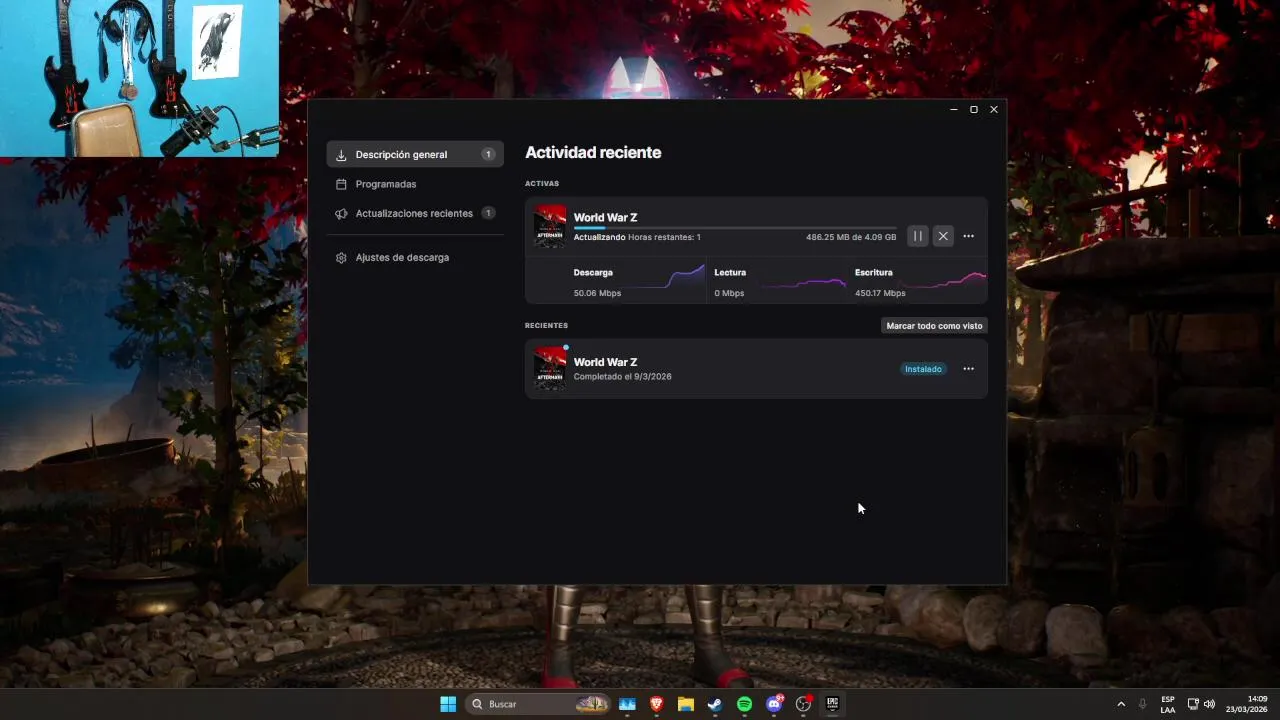The height and width of the screenshot is (720, 1280).
Task: Pause the World War Z update
Action: [917, 236]
